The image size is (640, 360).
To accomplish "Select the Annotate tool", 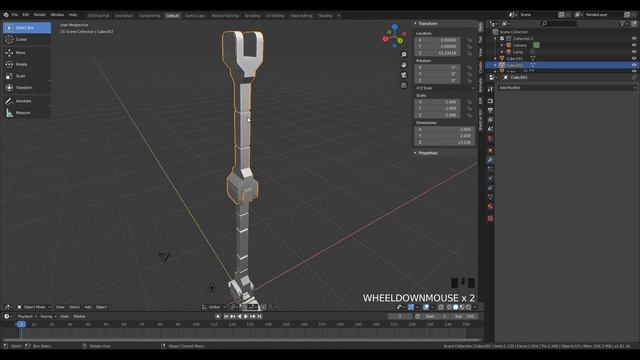I will coord(27,101).
